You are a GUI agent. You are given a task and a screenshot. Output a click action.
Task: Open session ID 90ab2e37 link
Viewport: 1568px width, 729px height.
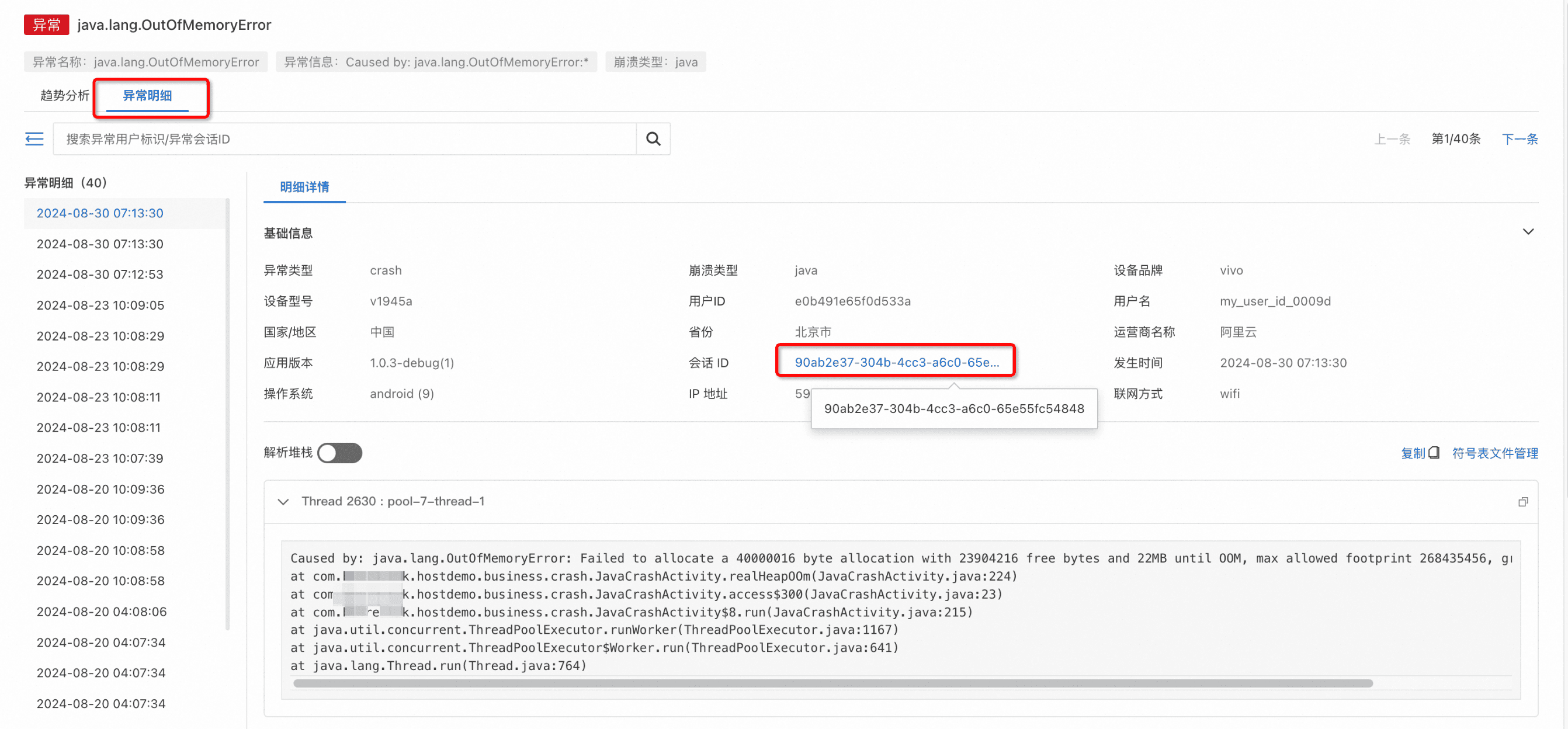click(x=896, y=362)
